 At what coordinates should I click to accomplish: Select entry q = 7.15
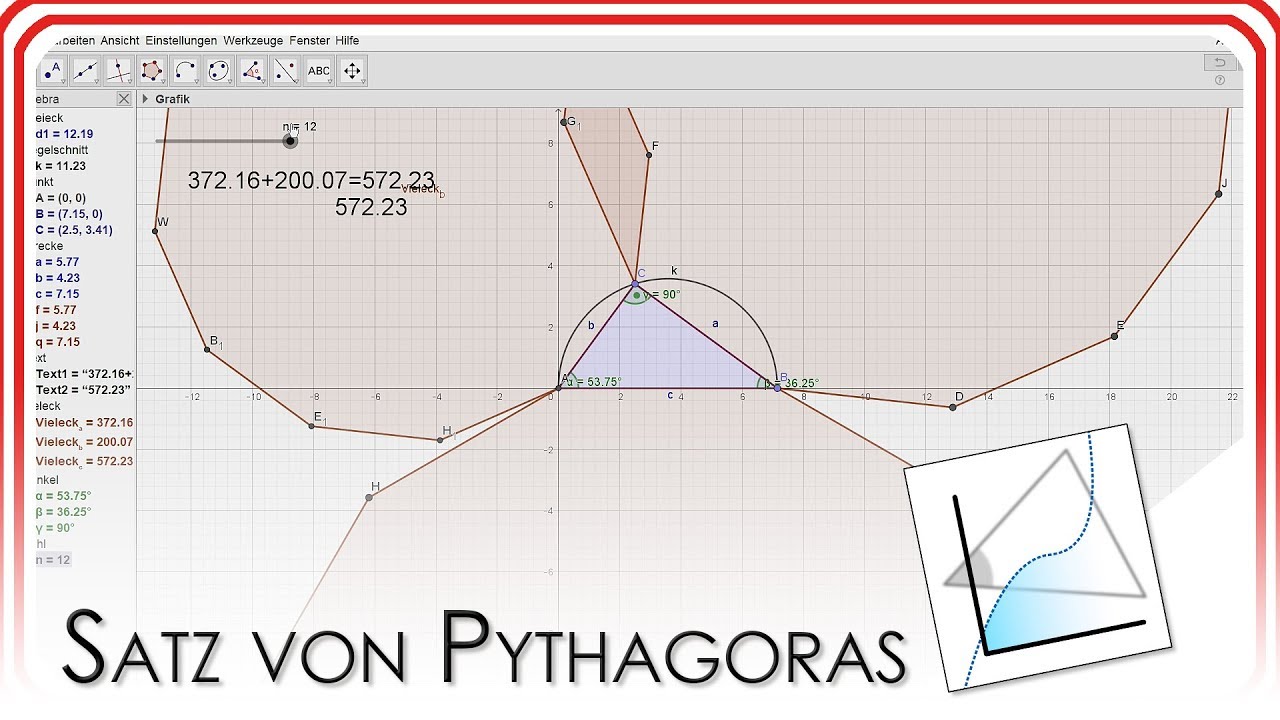click(57, 342)
